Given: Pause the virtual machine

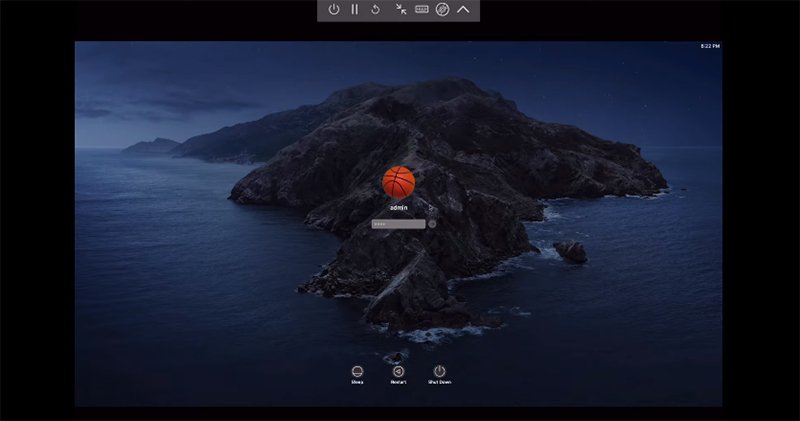Looking at the screenshot, I should [355, 9].
